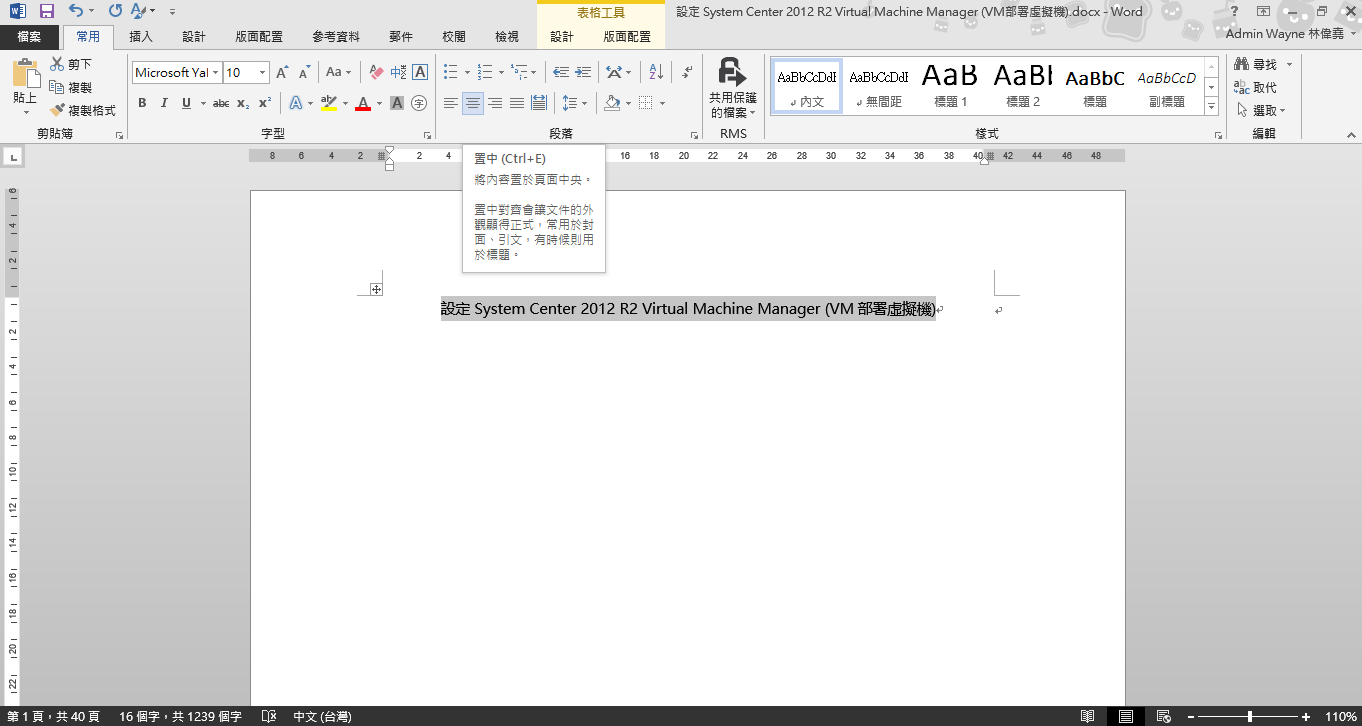Increase the paragraph indent
Viewport: 1362px width, 726px height.
pos(583,72)
